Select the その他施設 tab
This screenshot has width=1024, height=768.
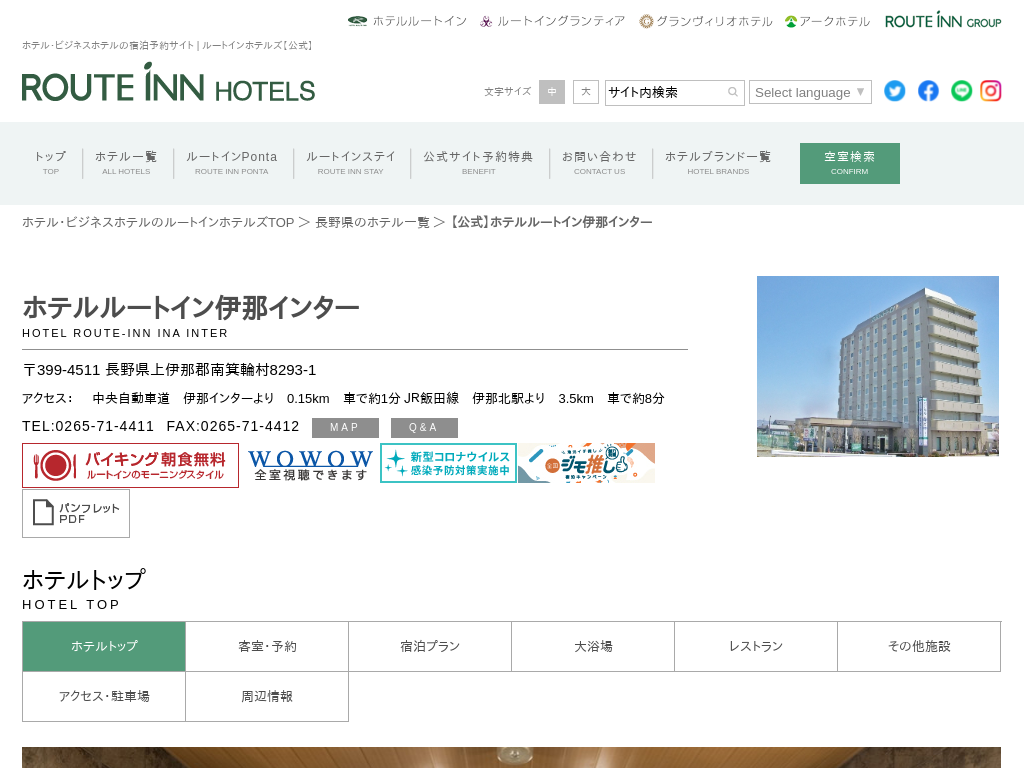click(920, 647)
